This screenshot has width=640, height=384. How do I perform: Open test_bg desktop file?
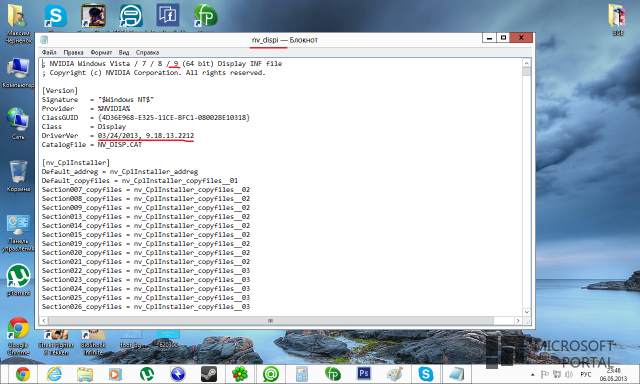click(131, 340)
